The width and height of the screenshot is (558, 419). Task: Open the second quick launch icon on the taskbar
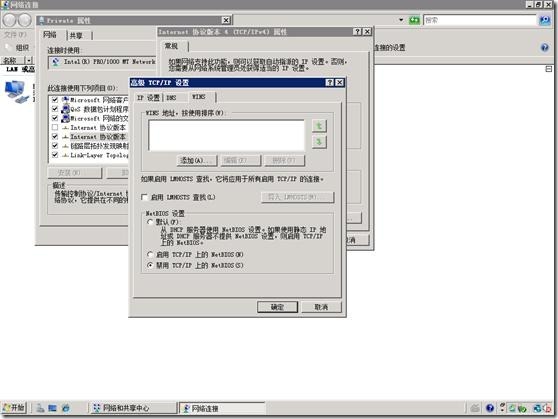(x=52, y=408)
